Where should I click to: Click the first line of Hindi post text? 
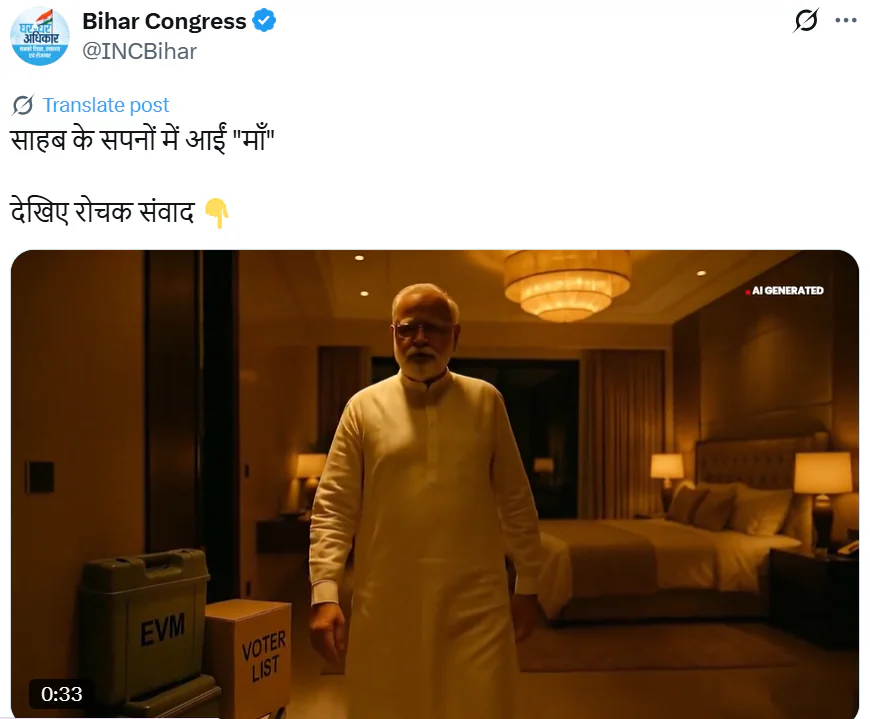pos(143,140)
